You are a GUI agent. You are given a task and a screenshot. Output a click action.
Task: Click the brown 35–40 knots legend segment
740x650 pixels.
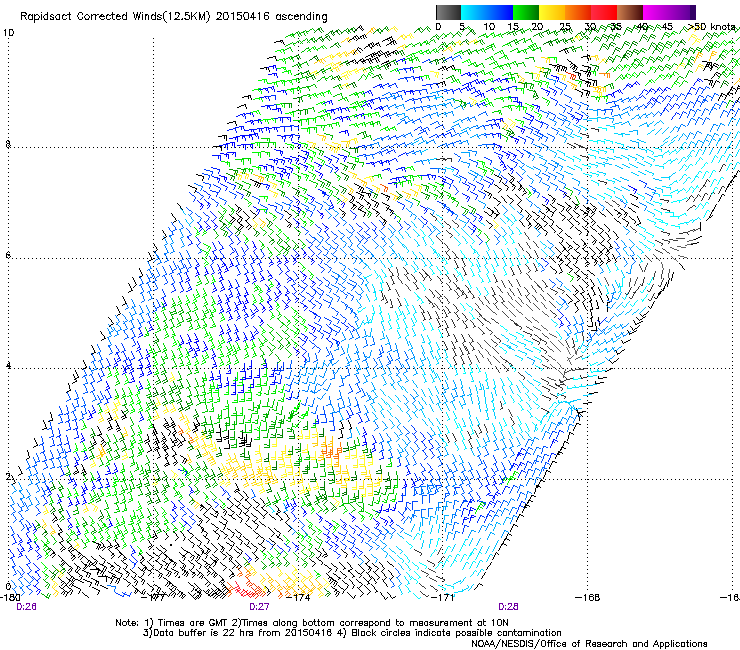point(630,12)
